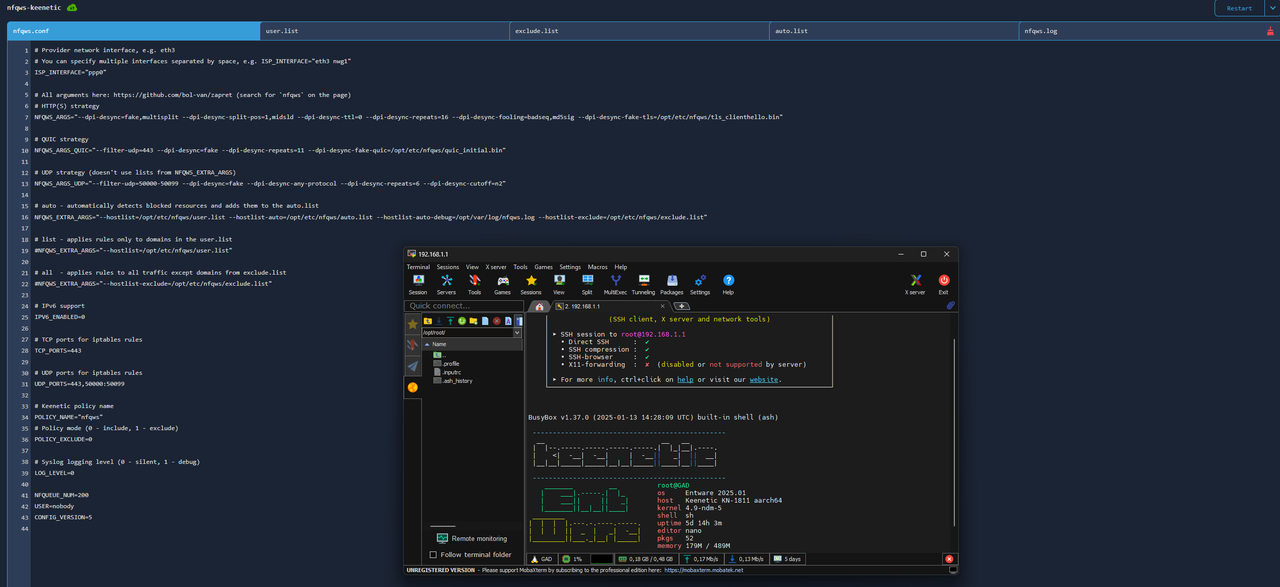Open the Games menu in the menu bar
Screen dimensions: 1280x587
pyautogui.click(x=543, y=267)
